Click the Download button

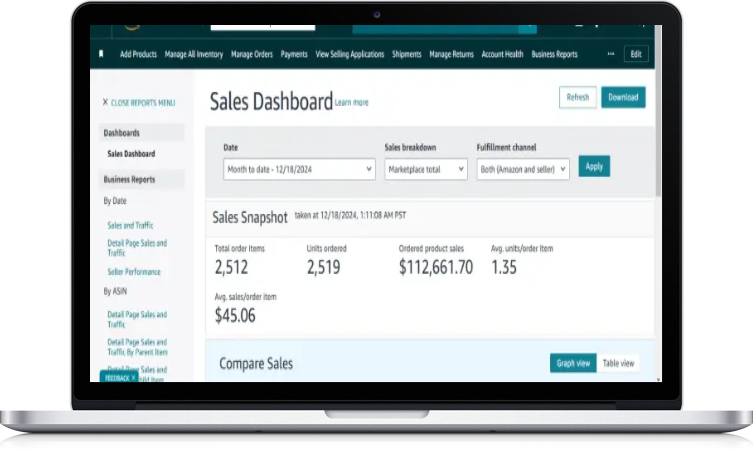[x=623, y=97]
